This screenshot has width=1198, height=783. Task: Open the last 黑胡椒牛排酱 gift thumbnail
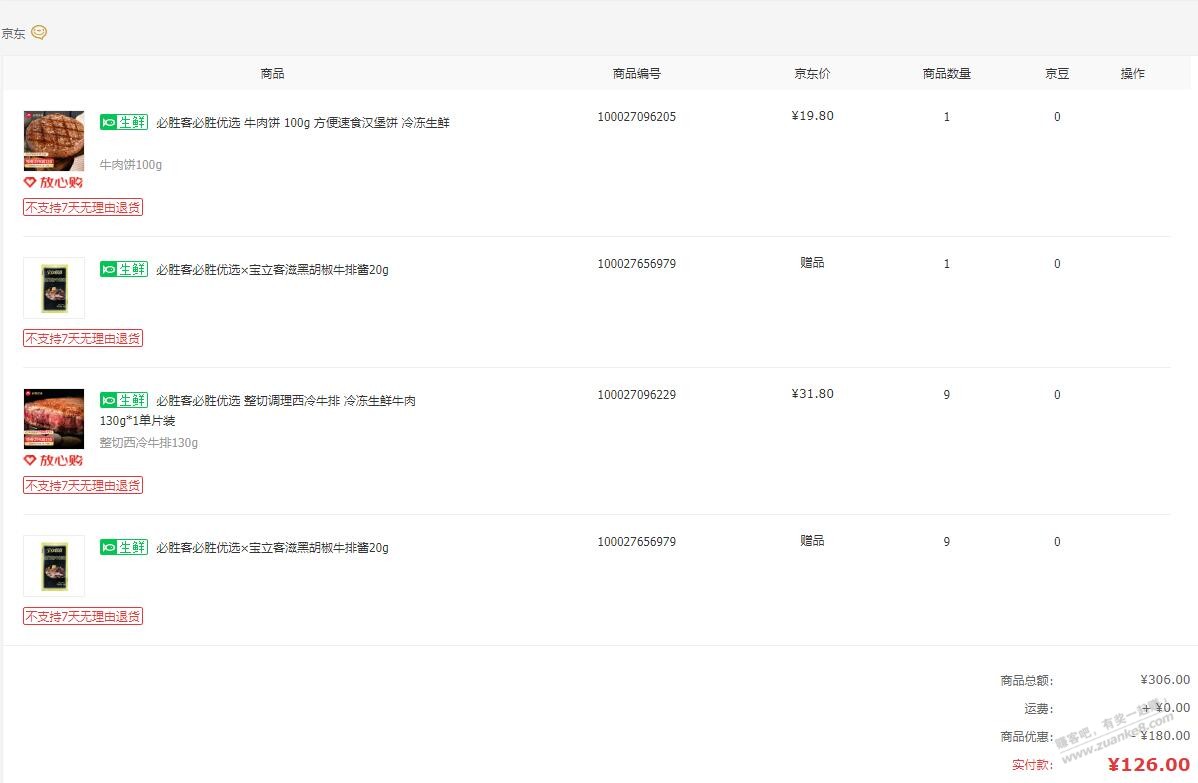coord(54,566)
